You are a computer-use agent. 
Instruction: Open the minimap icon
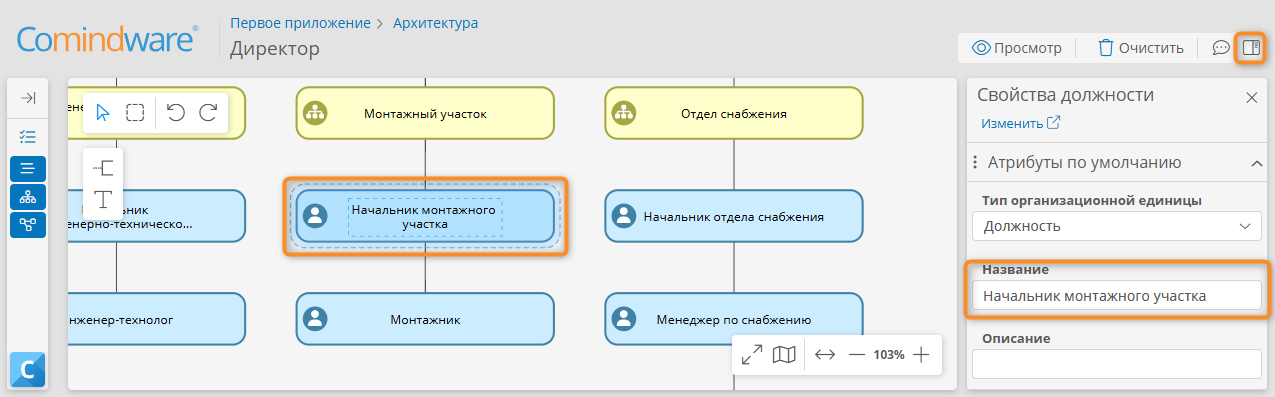(785, 355)
